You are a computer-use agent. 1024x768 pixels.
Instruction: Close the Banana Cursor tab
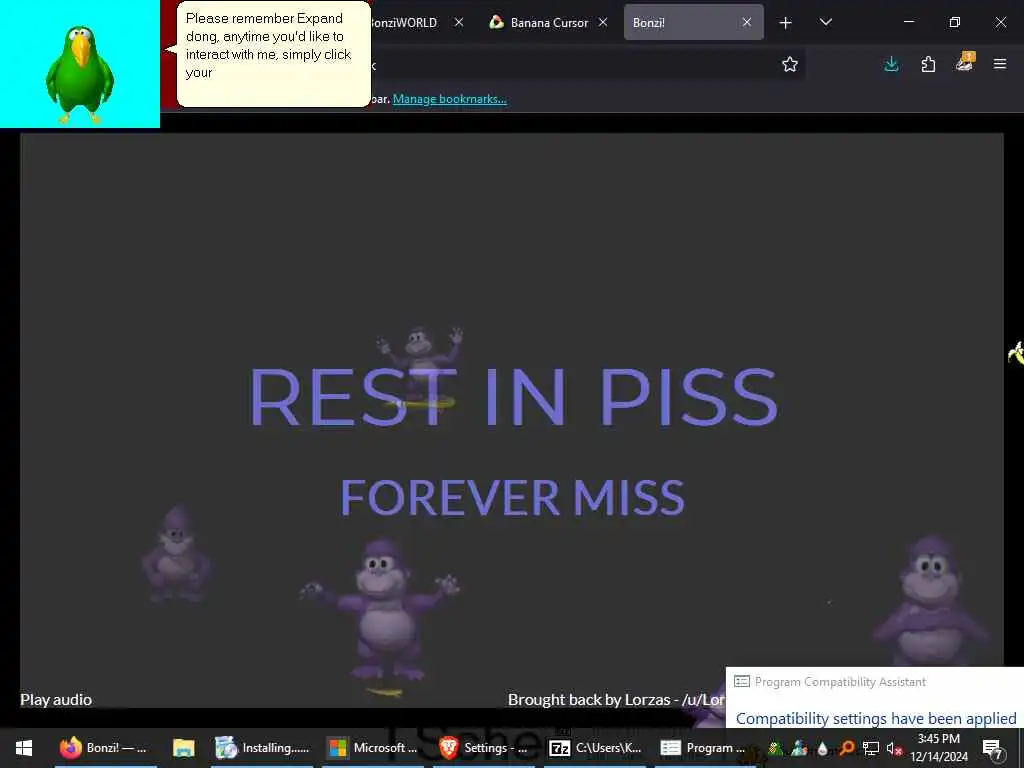(x=603, y=22)
